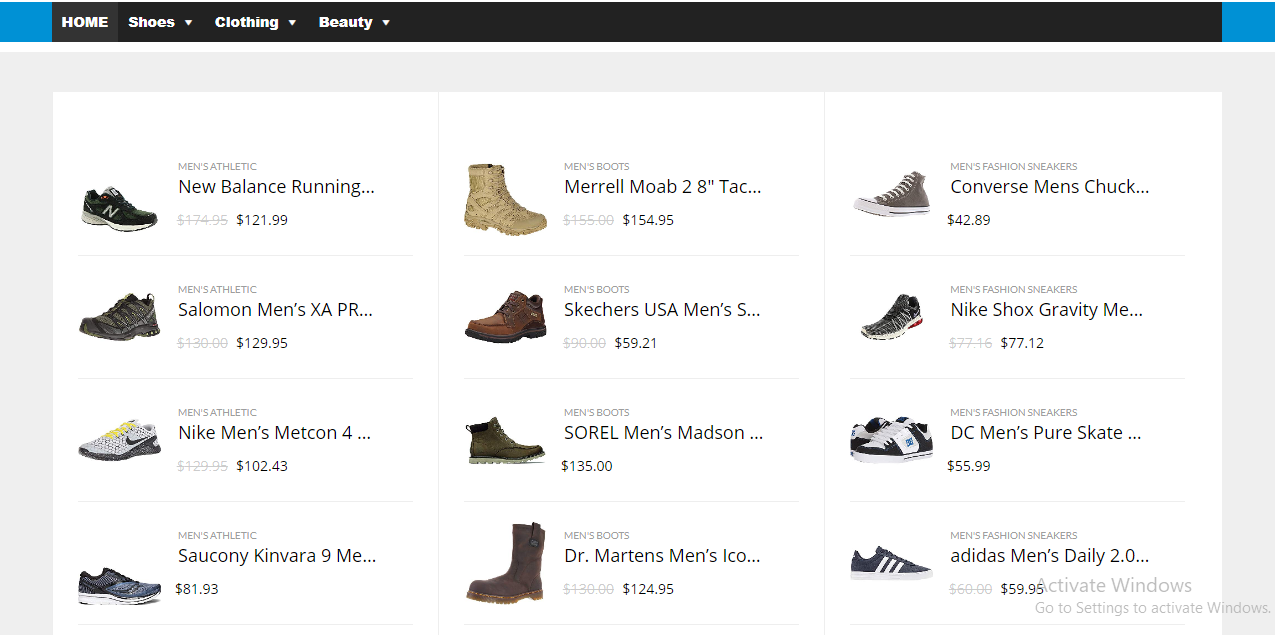Click the Converse Chuck sneaker image

click(x=891, y=194)
